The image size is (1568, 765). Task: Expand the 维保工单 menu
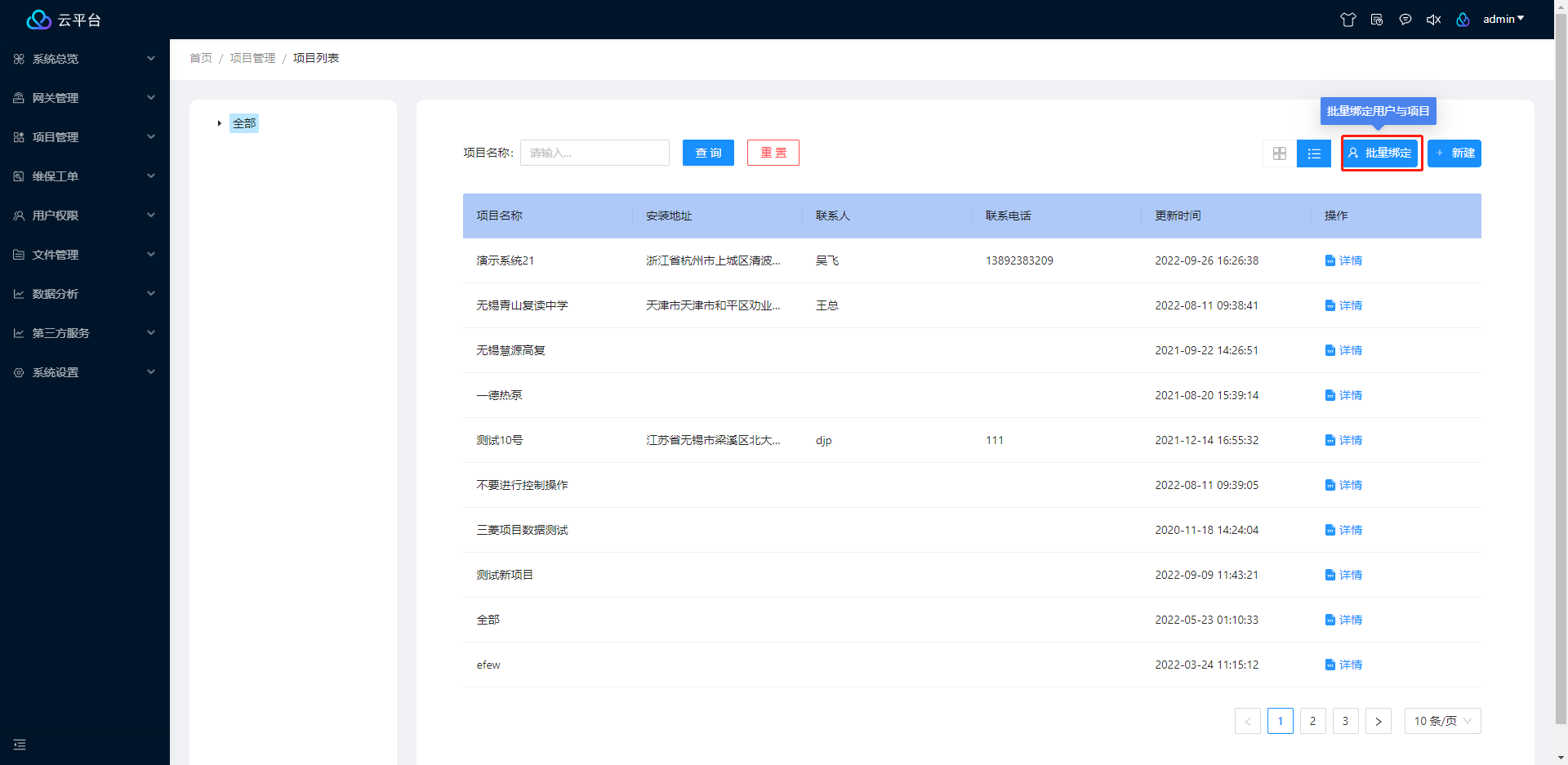click(85, 176)
